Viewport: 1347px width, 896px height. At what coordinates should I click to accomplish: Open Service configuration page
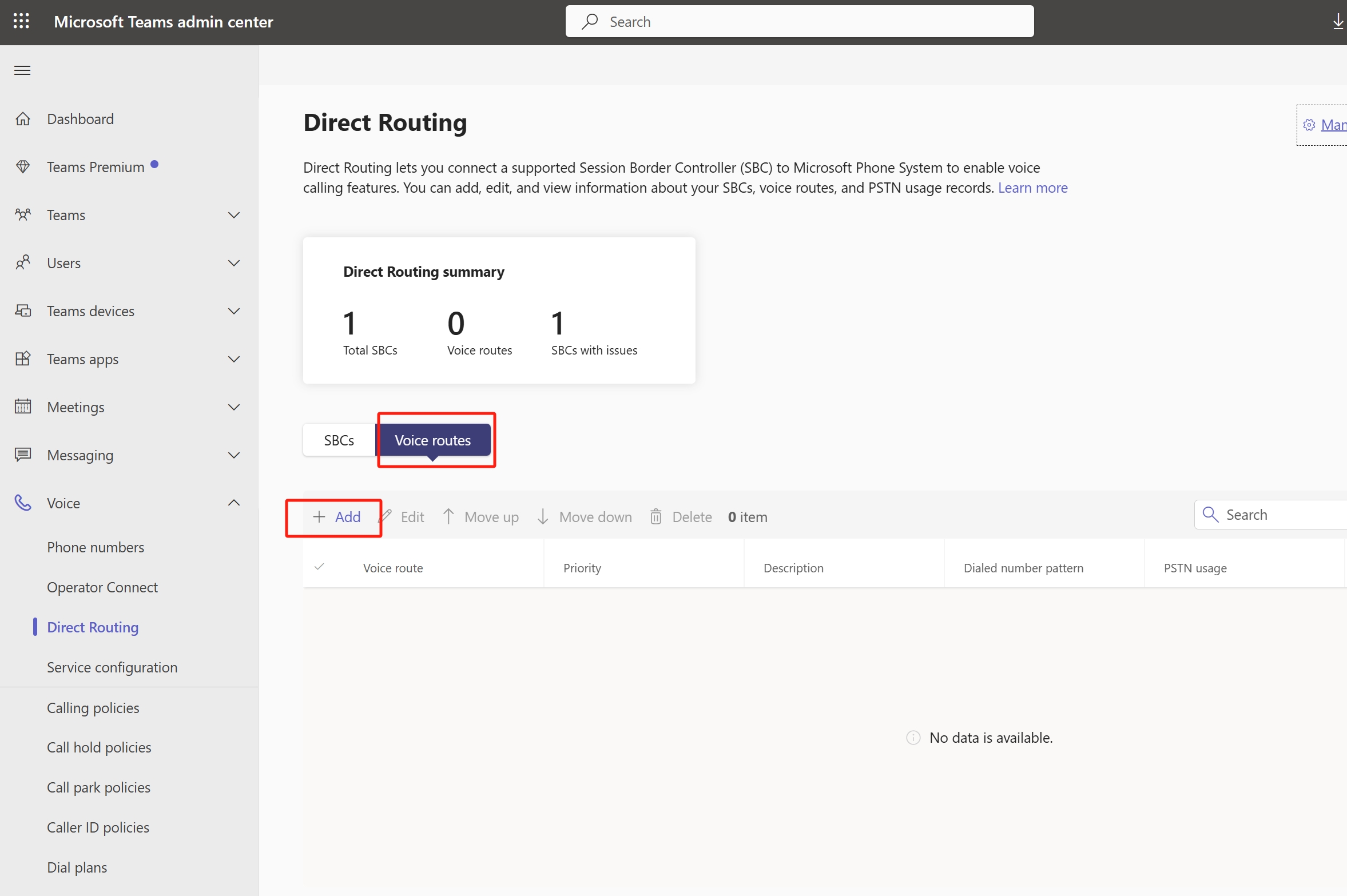[112, 667]
